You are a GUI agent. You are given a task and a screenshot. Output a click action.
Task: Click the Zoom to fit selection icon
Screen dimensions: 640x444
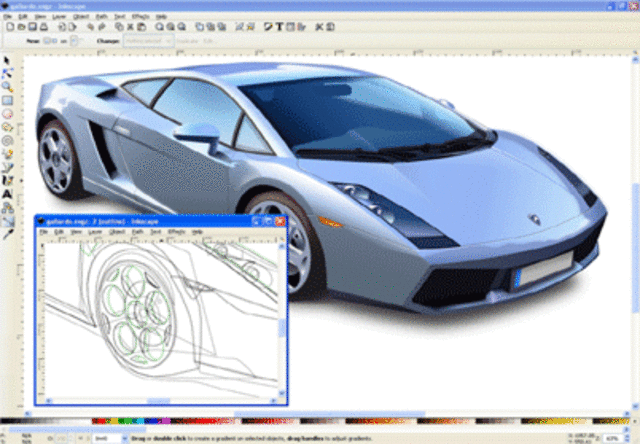[x=159, y=27]
